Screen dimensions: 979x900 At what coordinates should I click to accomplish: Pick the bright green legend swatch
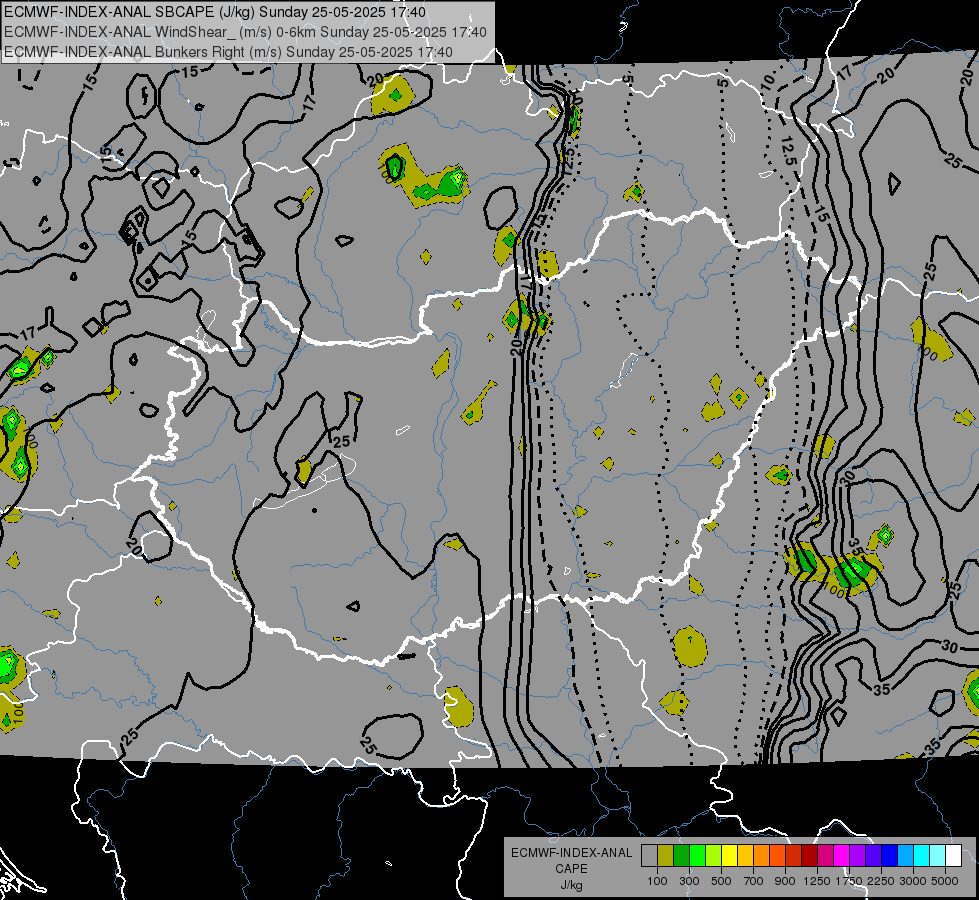[x=697, y=855]
